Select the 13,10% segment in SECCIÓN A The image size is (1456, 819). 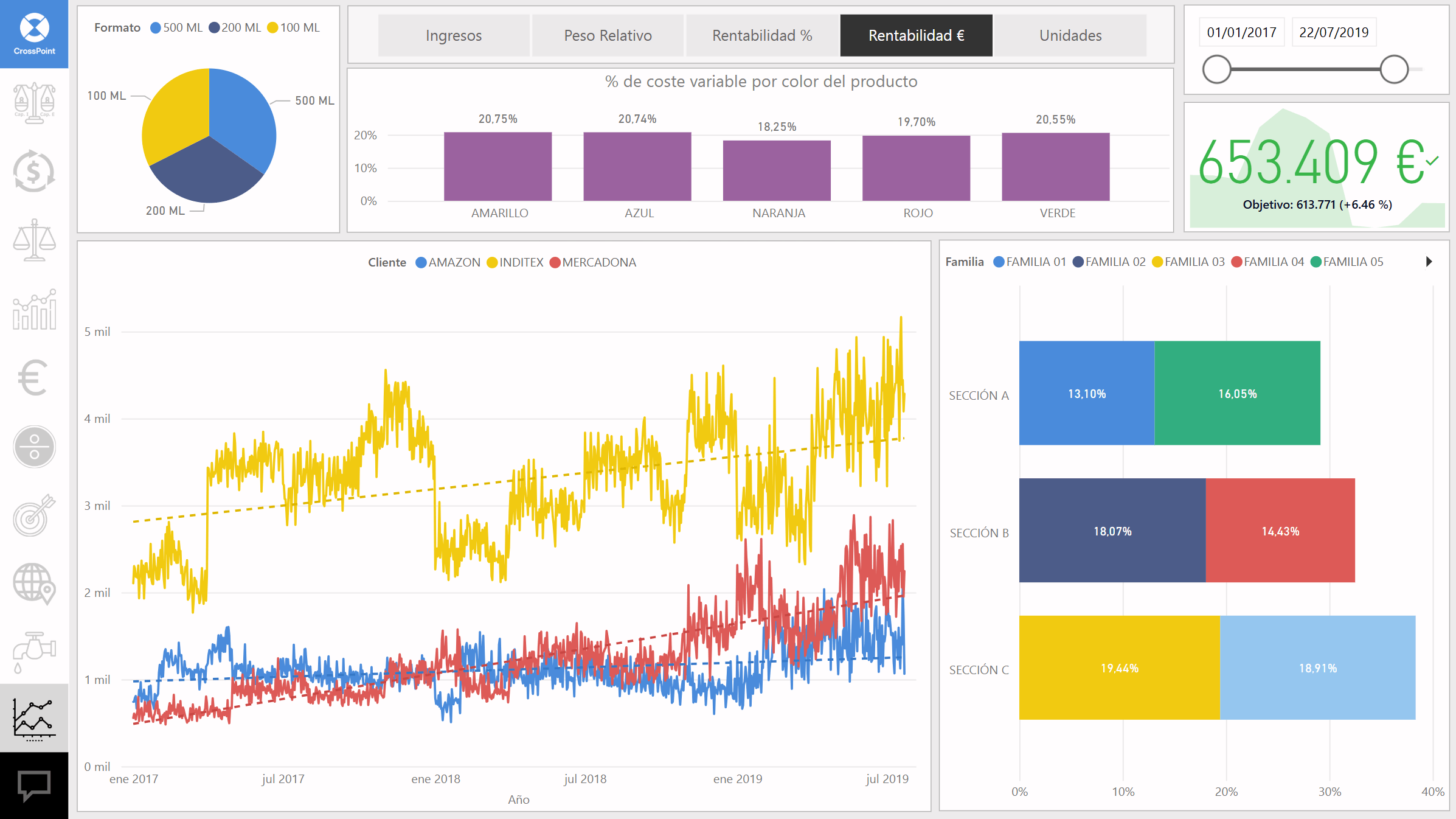tap(1087, 393)
